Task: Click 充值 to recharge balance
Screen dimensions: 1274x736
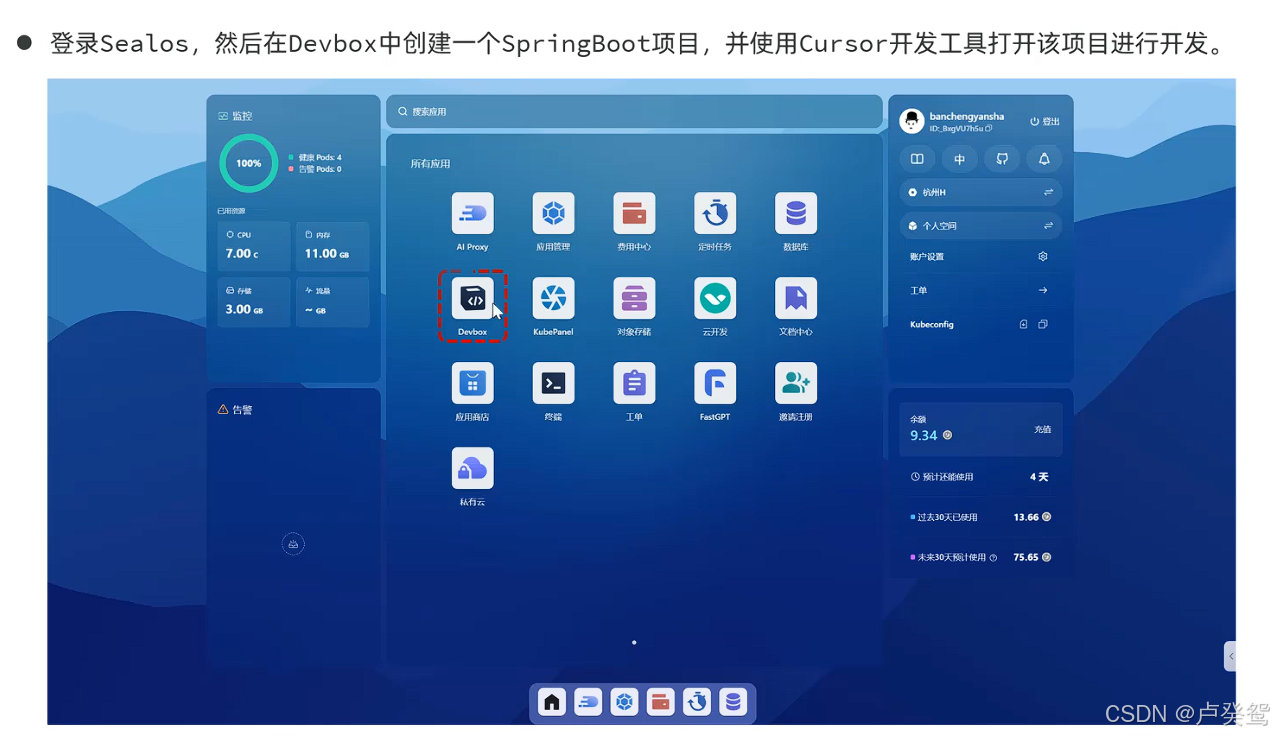Action: (1043, 429)
